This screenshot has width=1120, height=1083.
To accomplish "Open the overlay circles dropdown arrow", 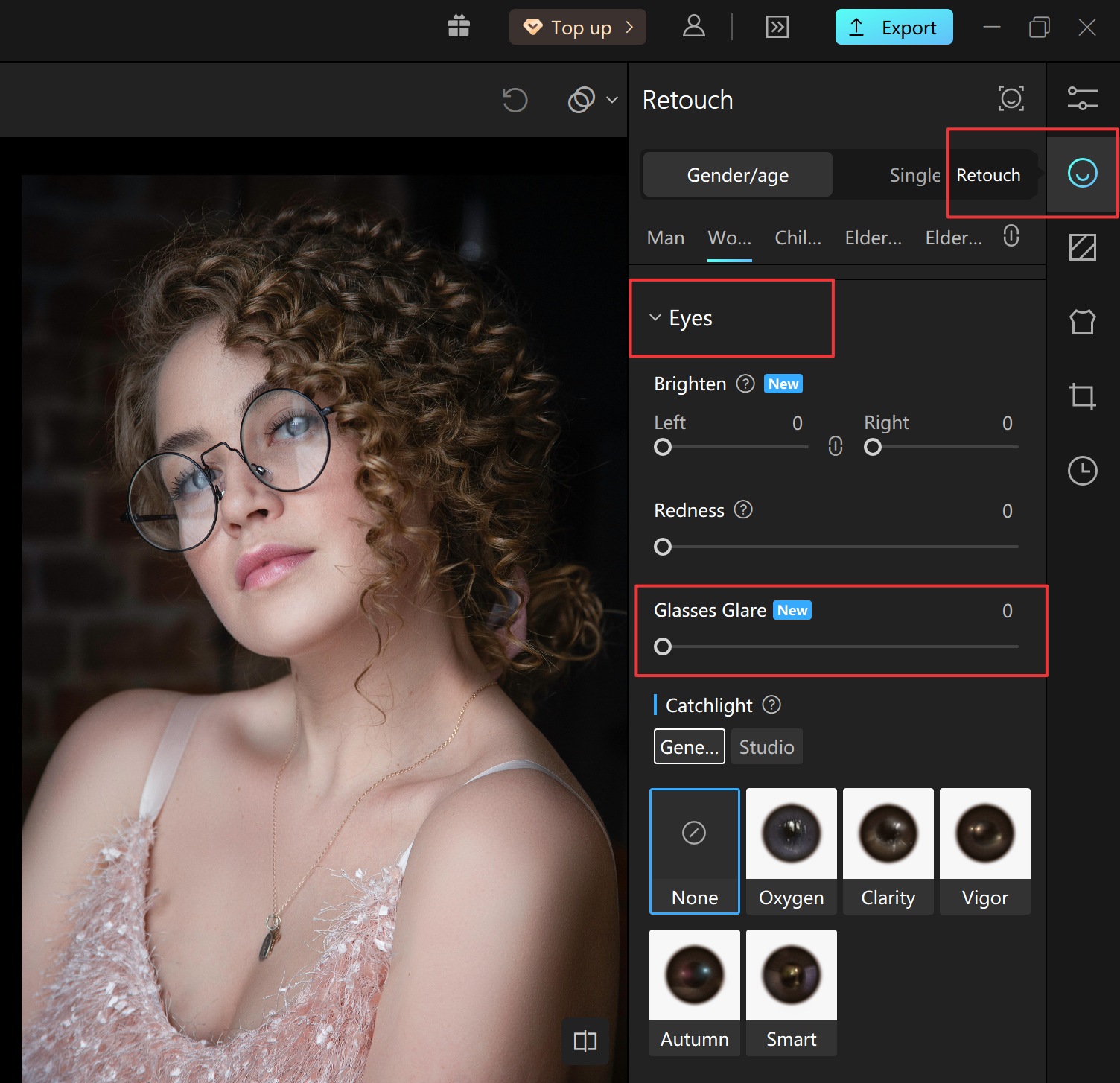I will point(612,100).
